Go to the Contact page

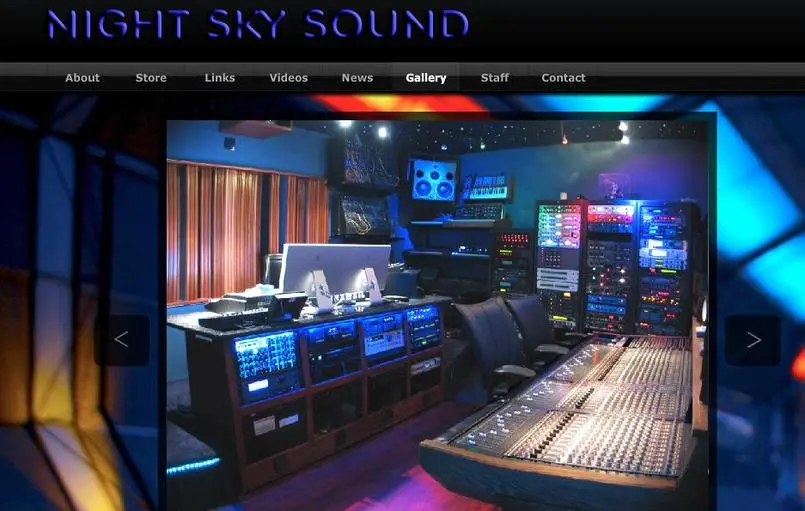[563, 78]
